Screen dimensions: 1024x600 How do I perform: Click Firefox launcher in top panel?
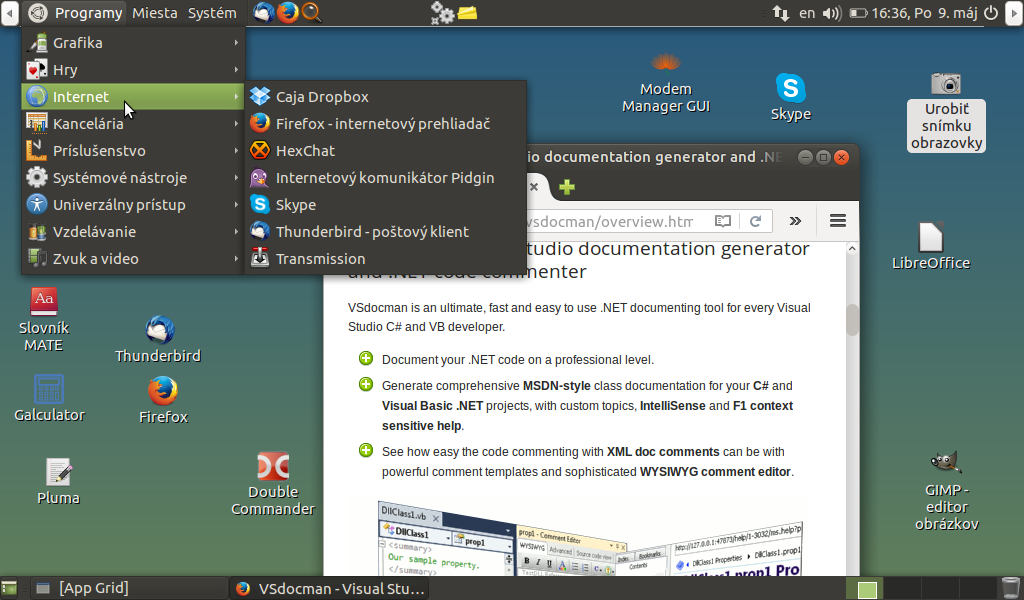(x=287, y=12)
